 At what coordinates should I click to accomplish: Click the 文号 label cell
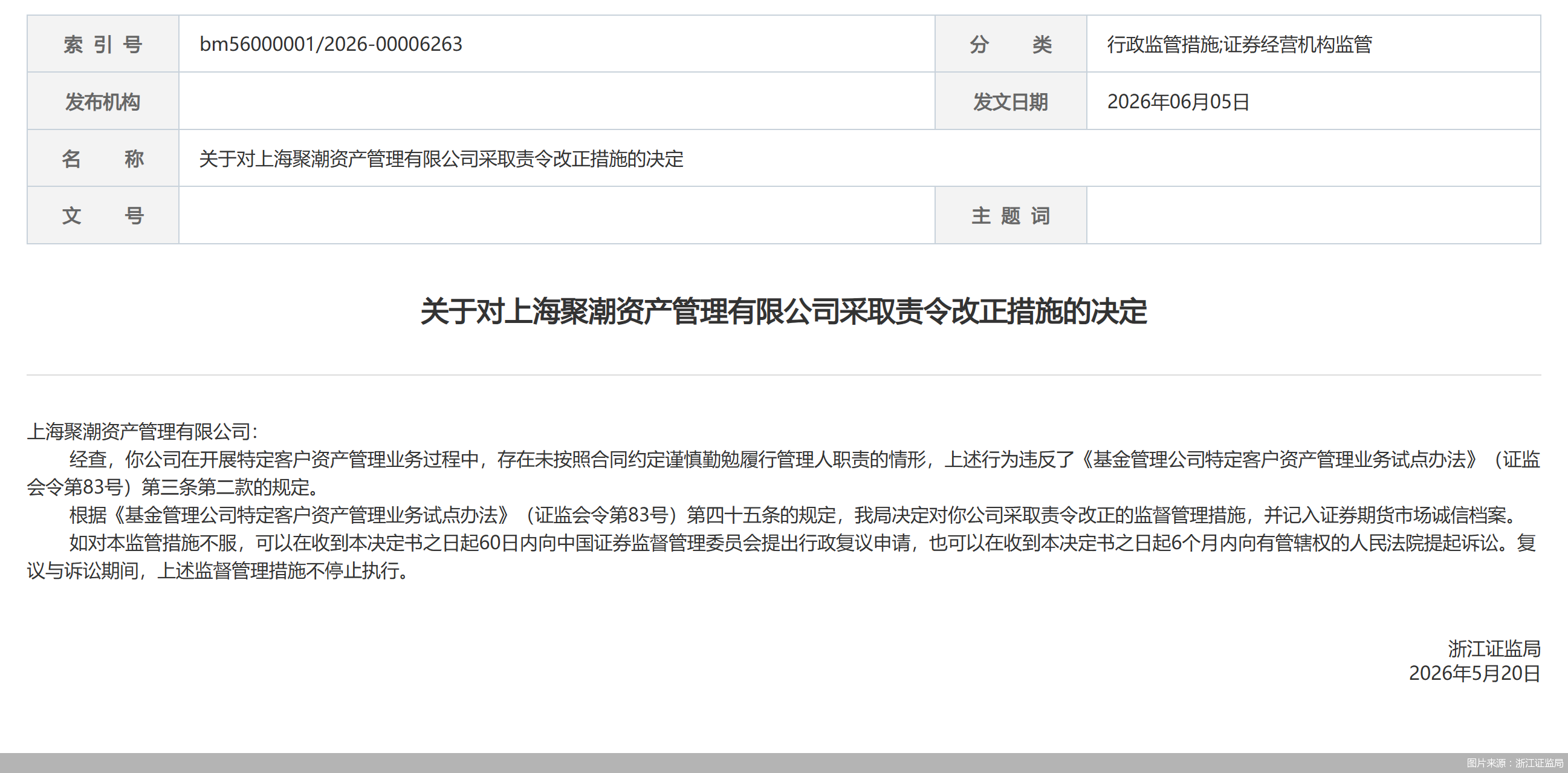pyautogui.click(x=103, y=215)
